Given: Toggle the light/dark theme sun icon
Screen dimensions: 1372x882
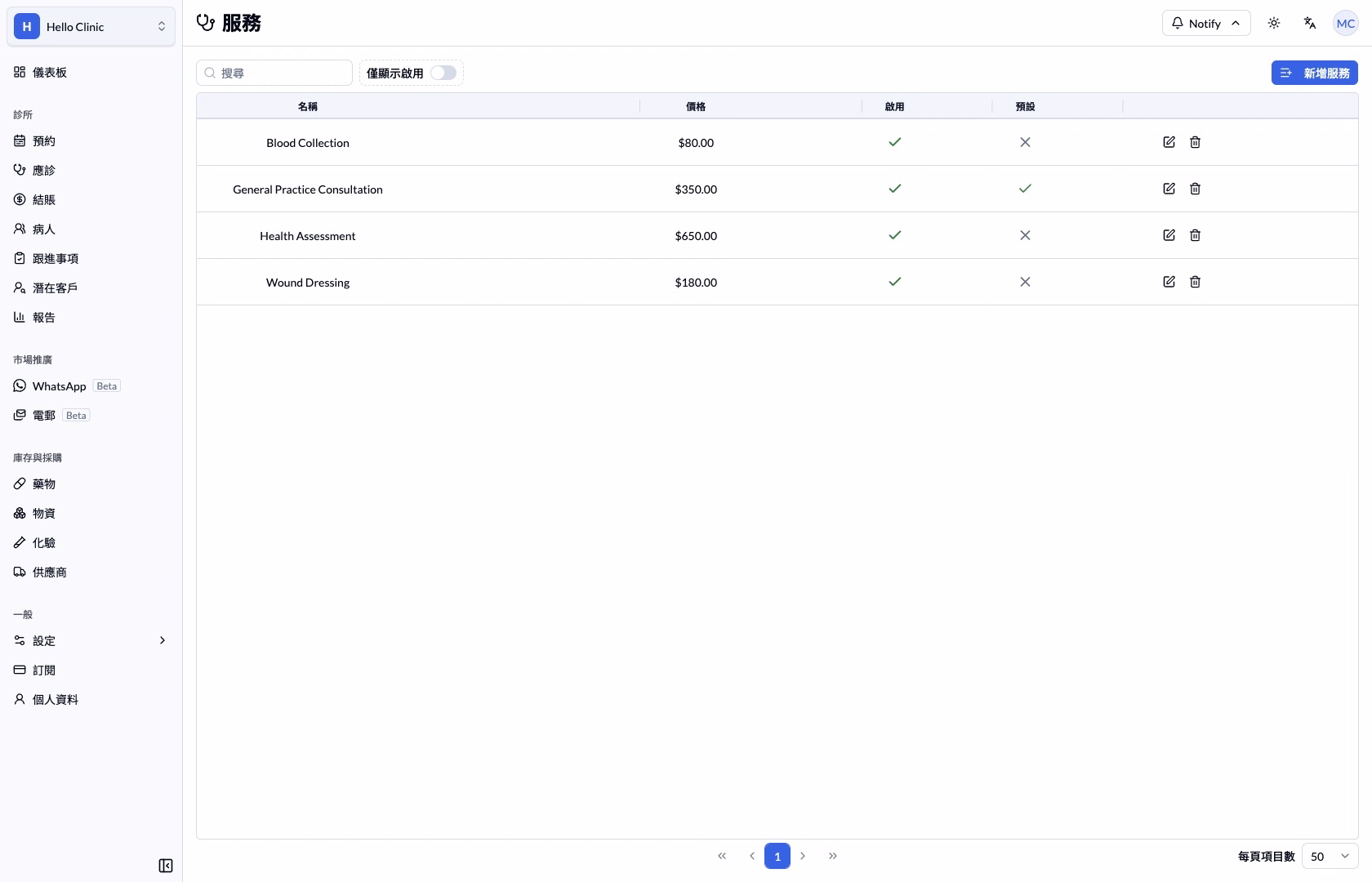Looking at the screenshot, I should (1274, 24).
